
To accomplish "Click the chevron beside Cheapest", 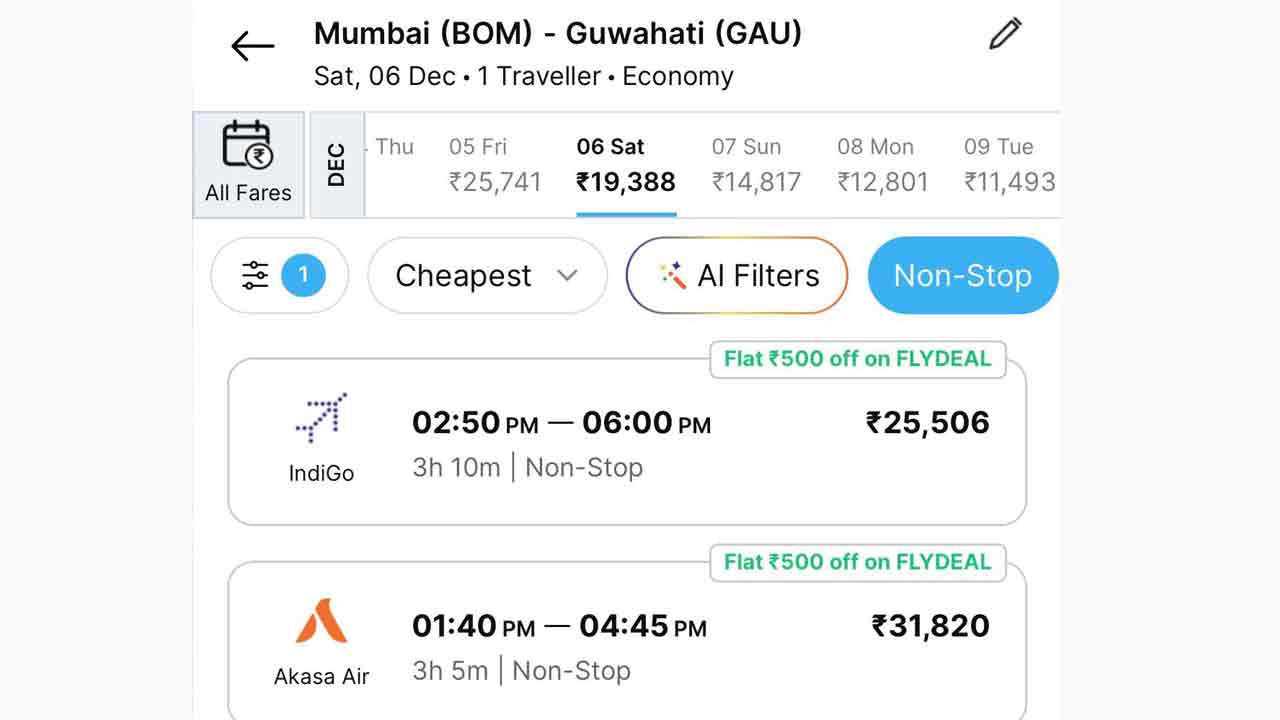I will coord(568,275).
